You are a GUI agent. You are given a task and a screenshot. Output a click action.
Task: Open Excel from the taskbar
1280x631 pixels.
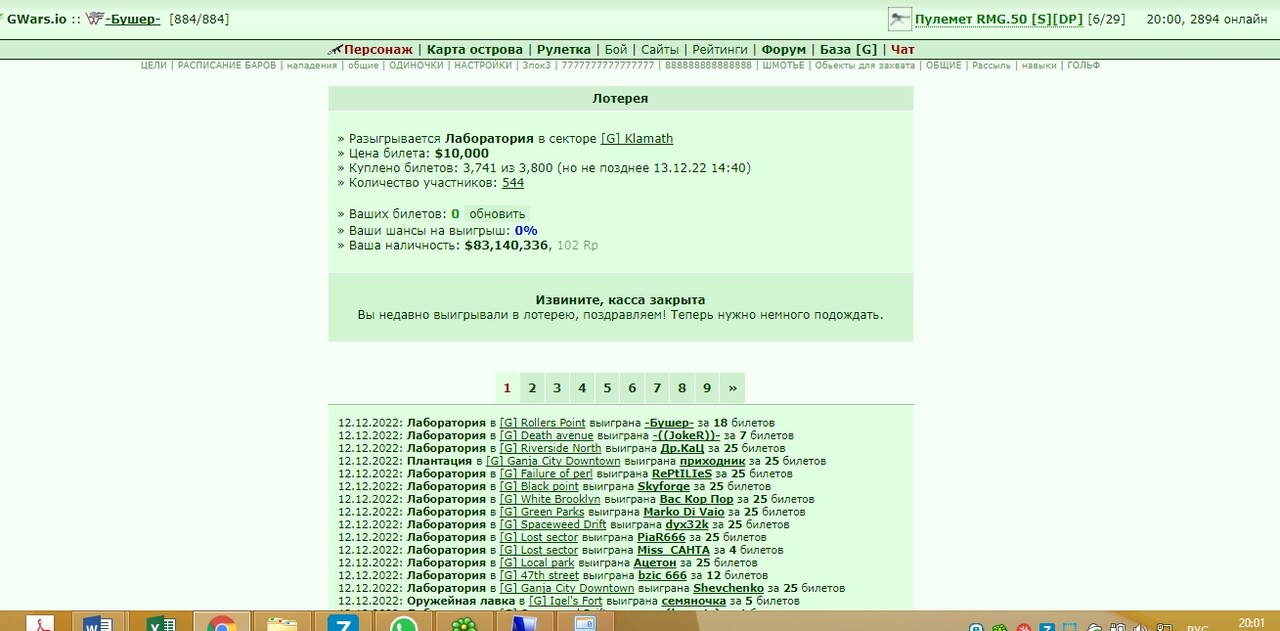click(160, 624)
